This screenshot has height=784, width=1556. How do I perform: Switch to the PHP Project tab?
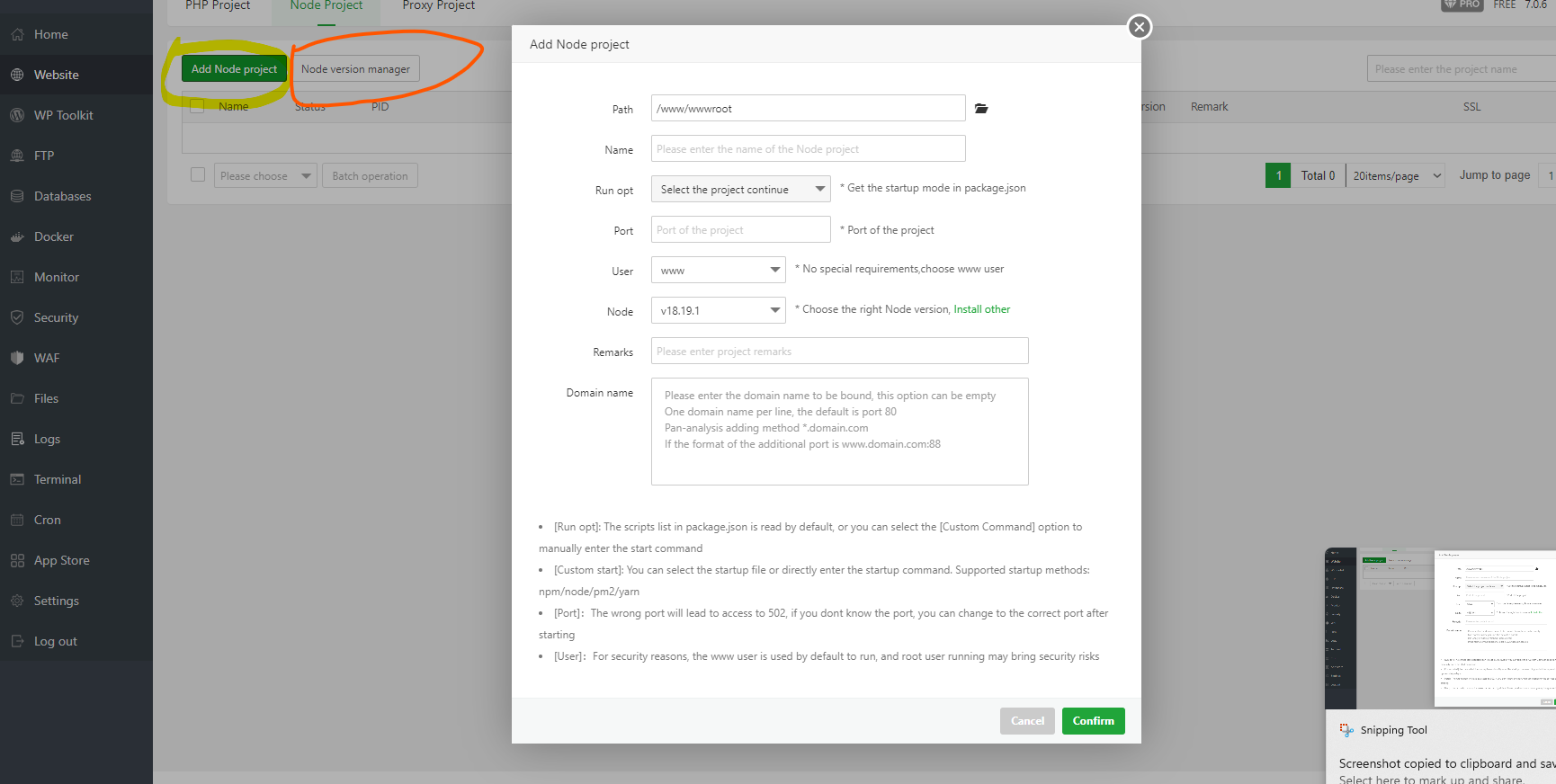(218, 6)
